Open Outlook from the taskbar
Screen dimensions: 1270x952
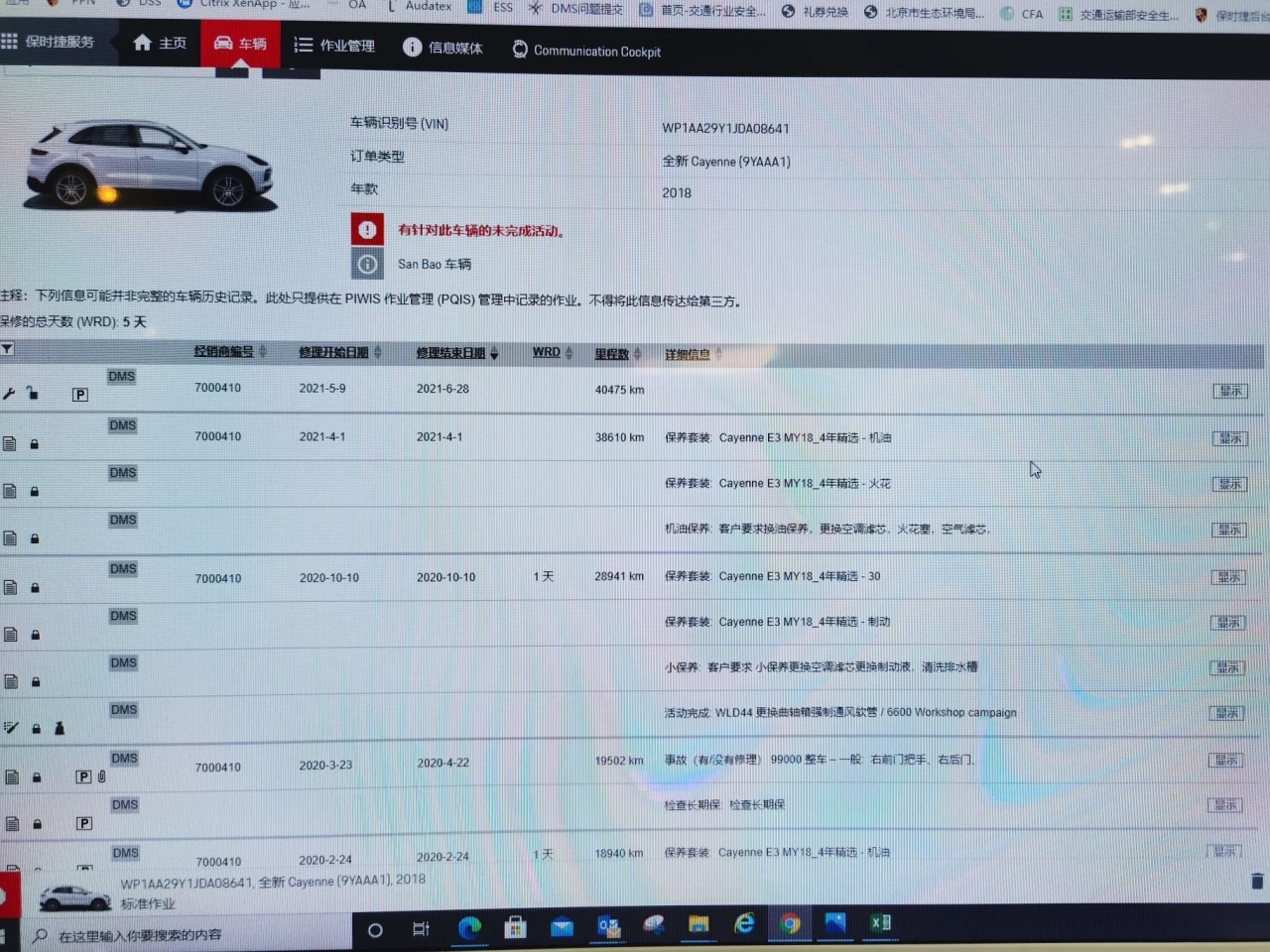click(608, 926)
